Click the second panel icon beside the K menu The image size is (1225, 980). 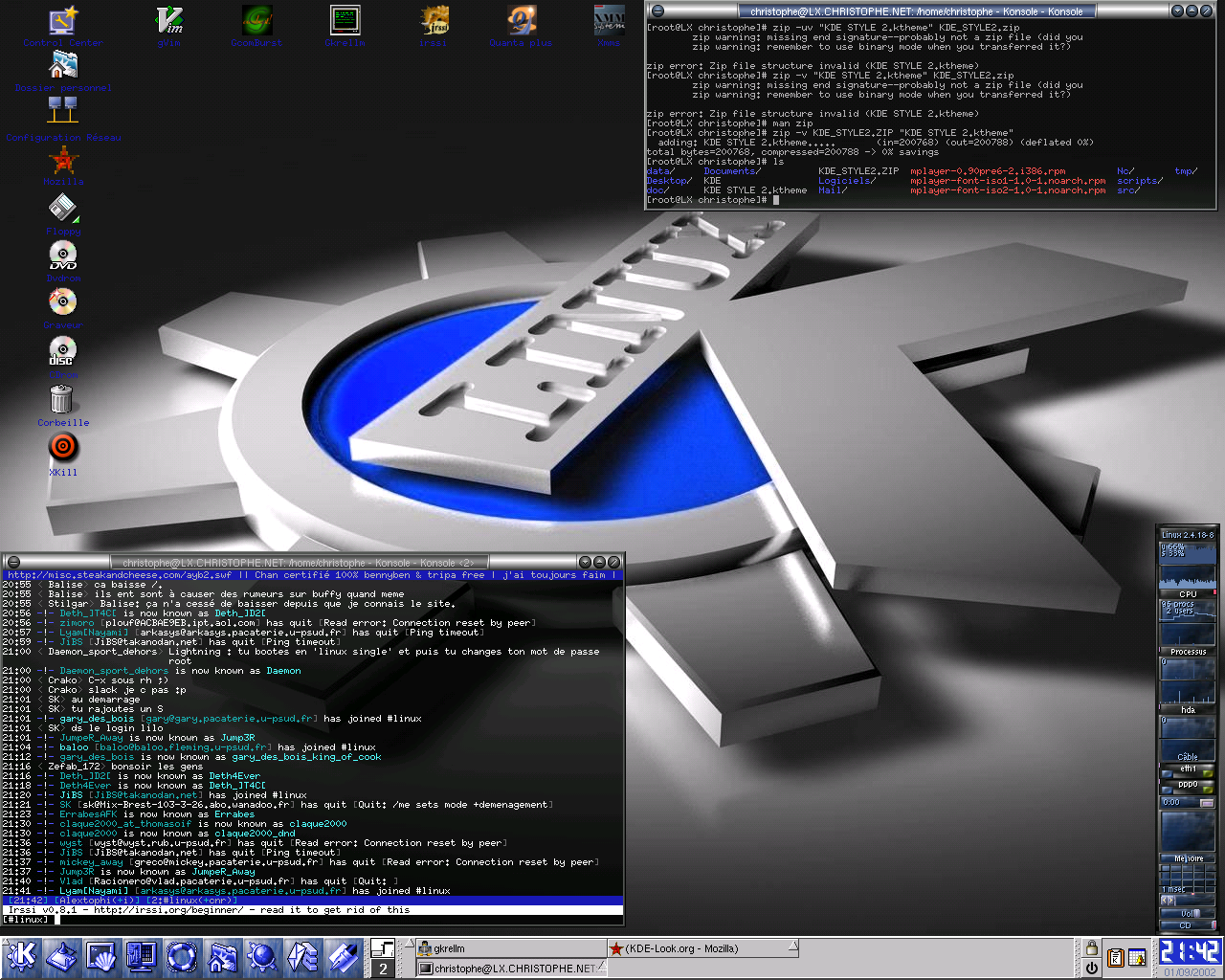tap(62, 956)
